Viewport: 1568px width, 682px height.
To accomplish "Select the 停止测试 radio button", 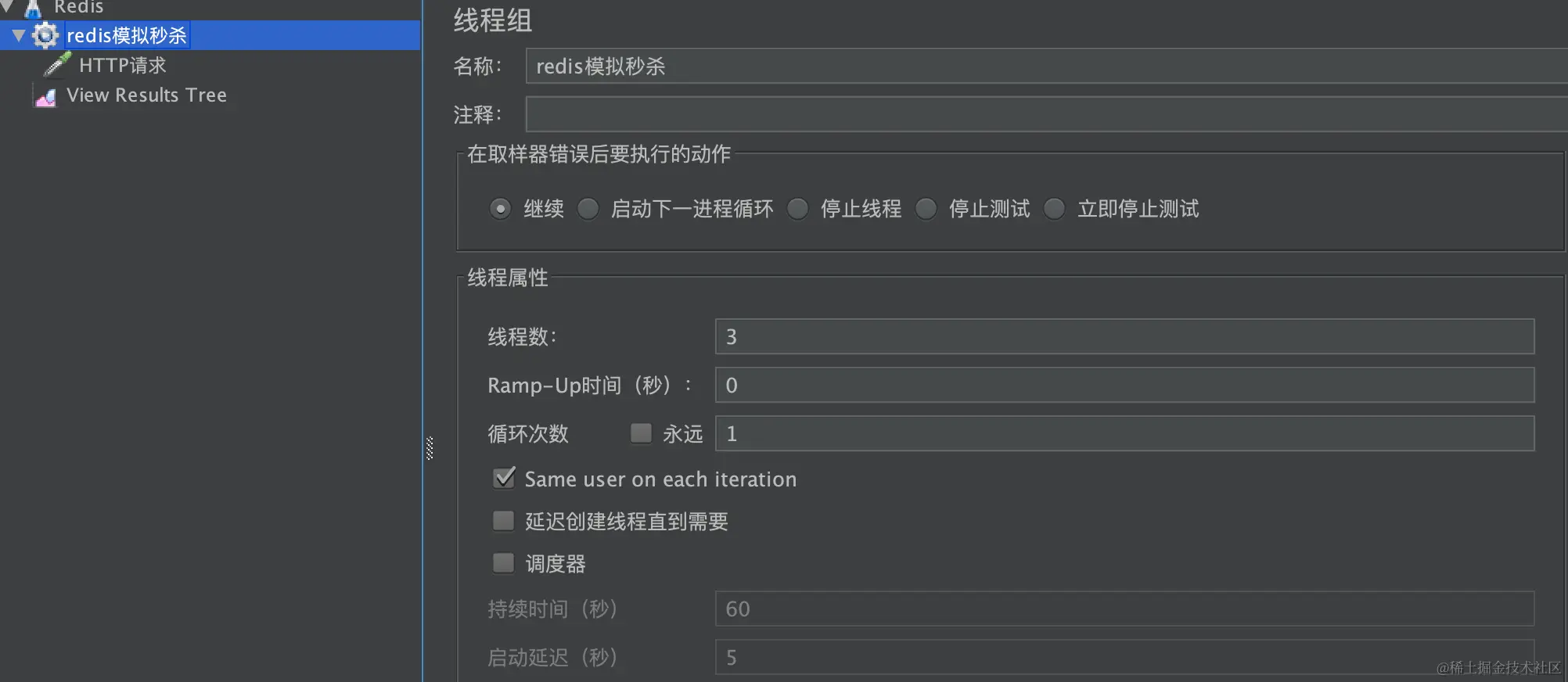I will coord(926,209).
